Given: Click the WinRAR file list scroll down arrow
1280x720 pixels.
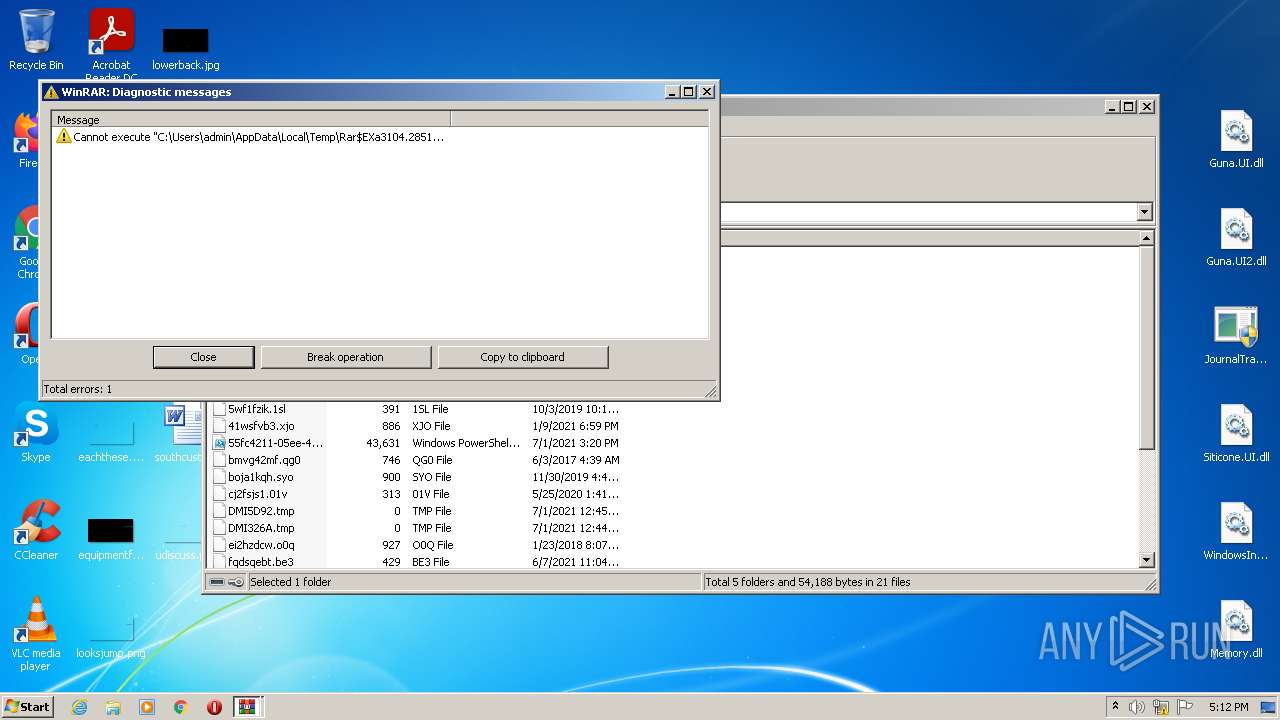Looking at the screenshot, I should pyautogui.click(x=1147, y=560).
